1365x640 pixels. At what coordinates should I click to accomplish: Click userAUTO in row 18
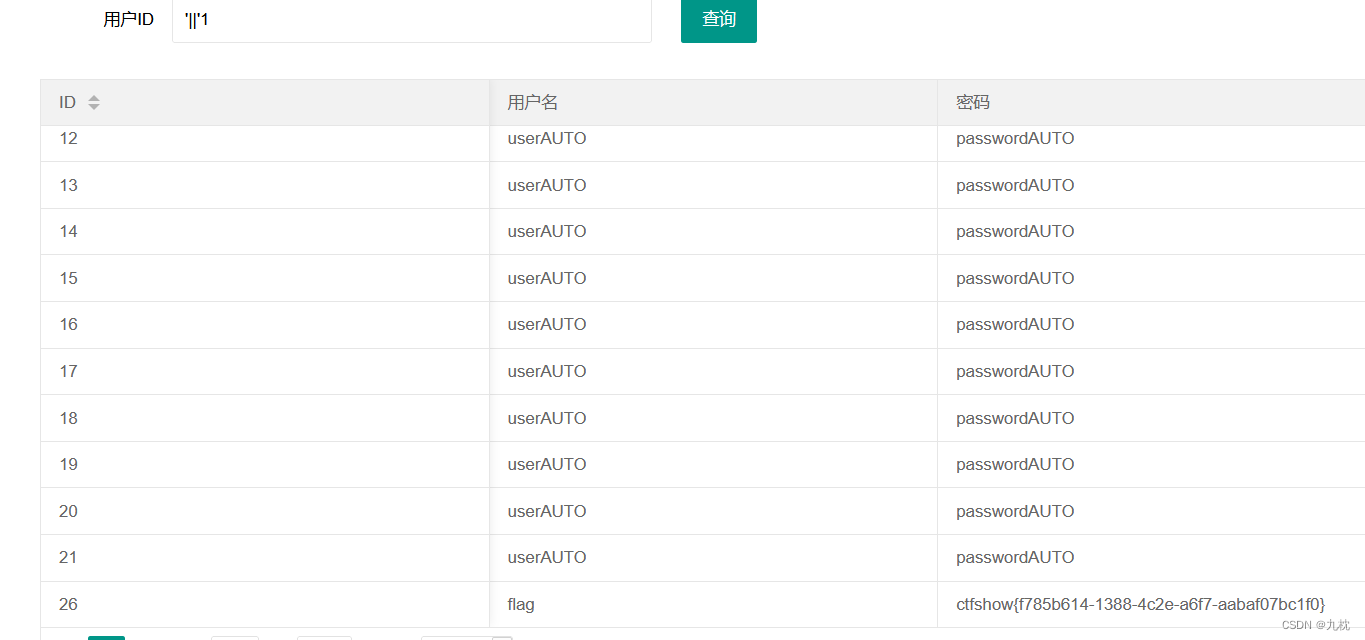(x=547, y=418)
